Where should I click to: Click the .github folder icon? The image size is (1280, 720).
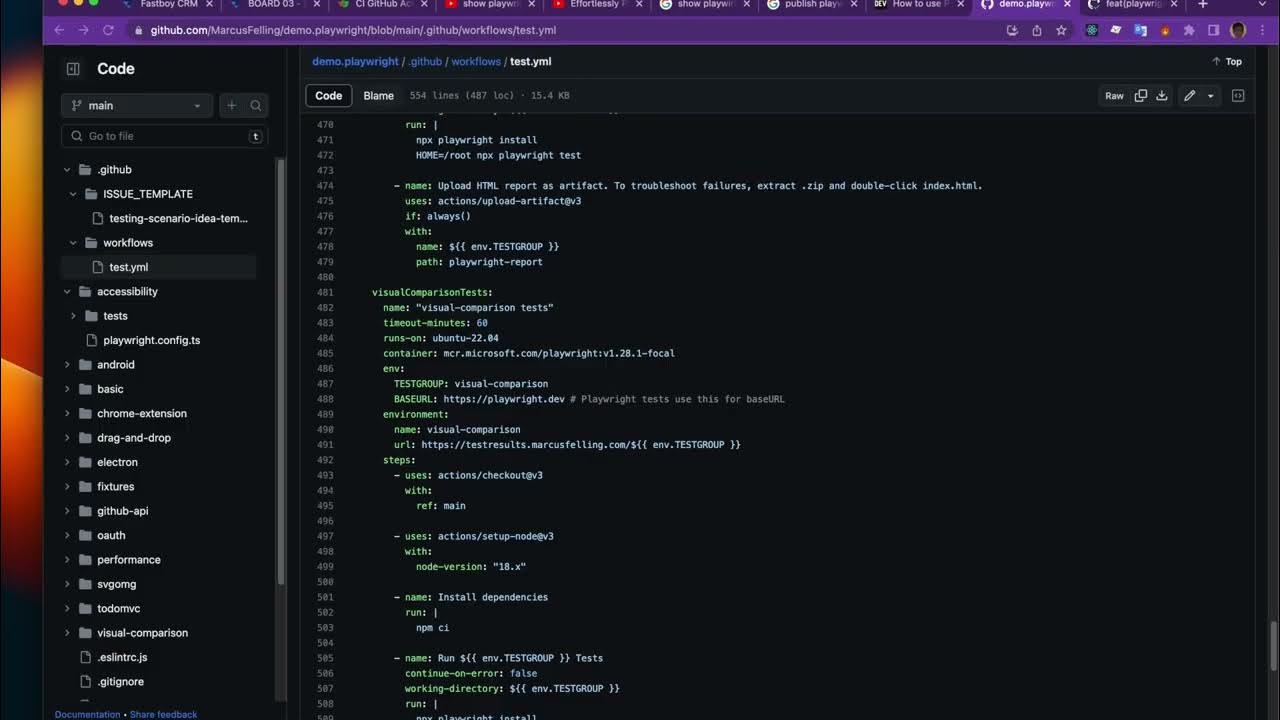tap(85, 169)
